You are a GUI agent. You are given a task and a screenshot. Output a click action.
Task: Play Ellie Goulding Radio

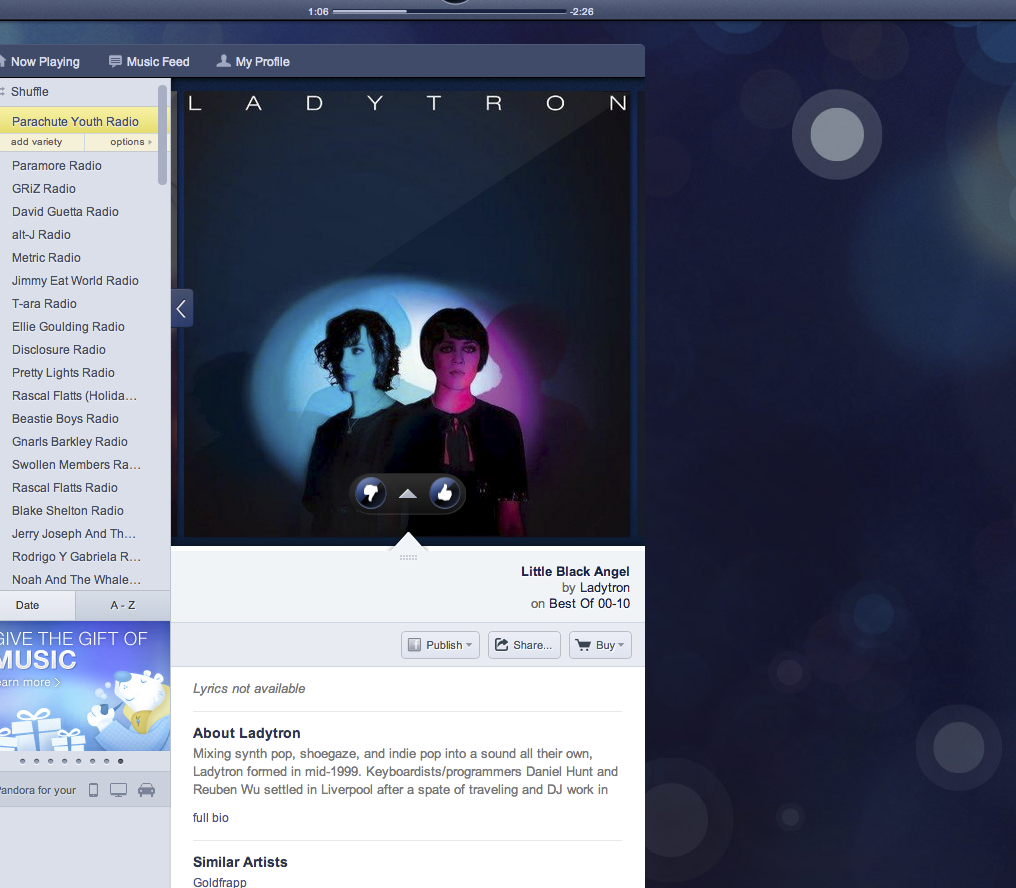(x=68, y=327)
